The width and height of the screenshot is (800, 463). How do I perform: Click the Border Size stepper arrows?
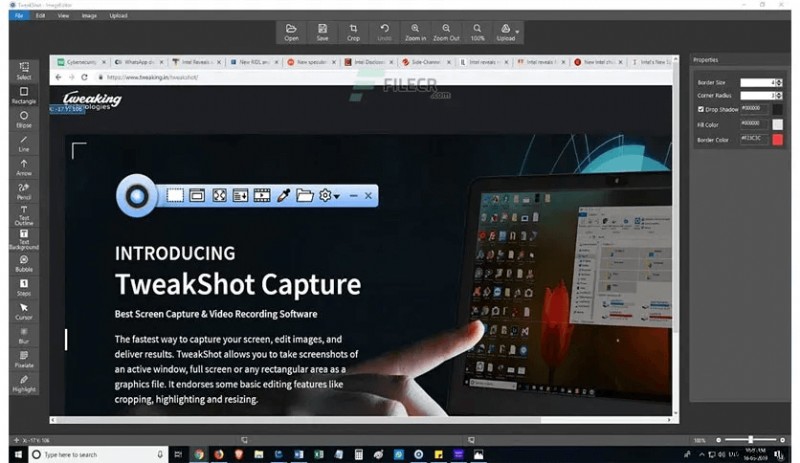tap(779, 82)
